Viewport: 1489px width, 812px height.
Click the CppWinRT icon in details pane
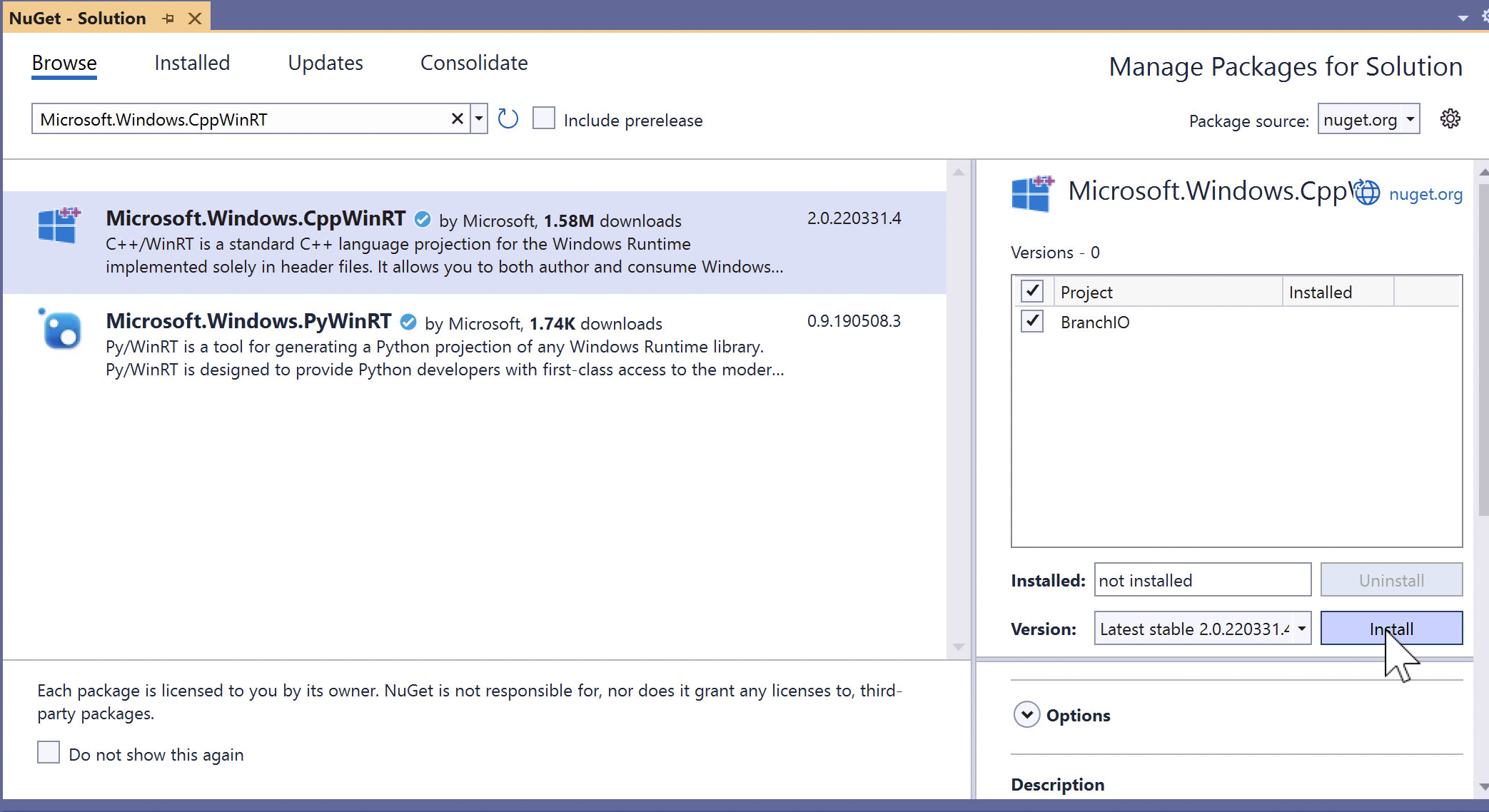click(1033, 193)
